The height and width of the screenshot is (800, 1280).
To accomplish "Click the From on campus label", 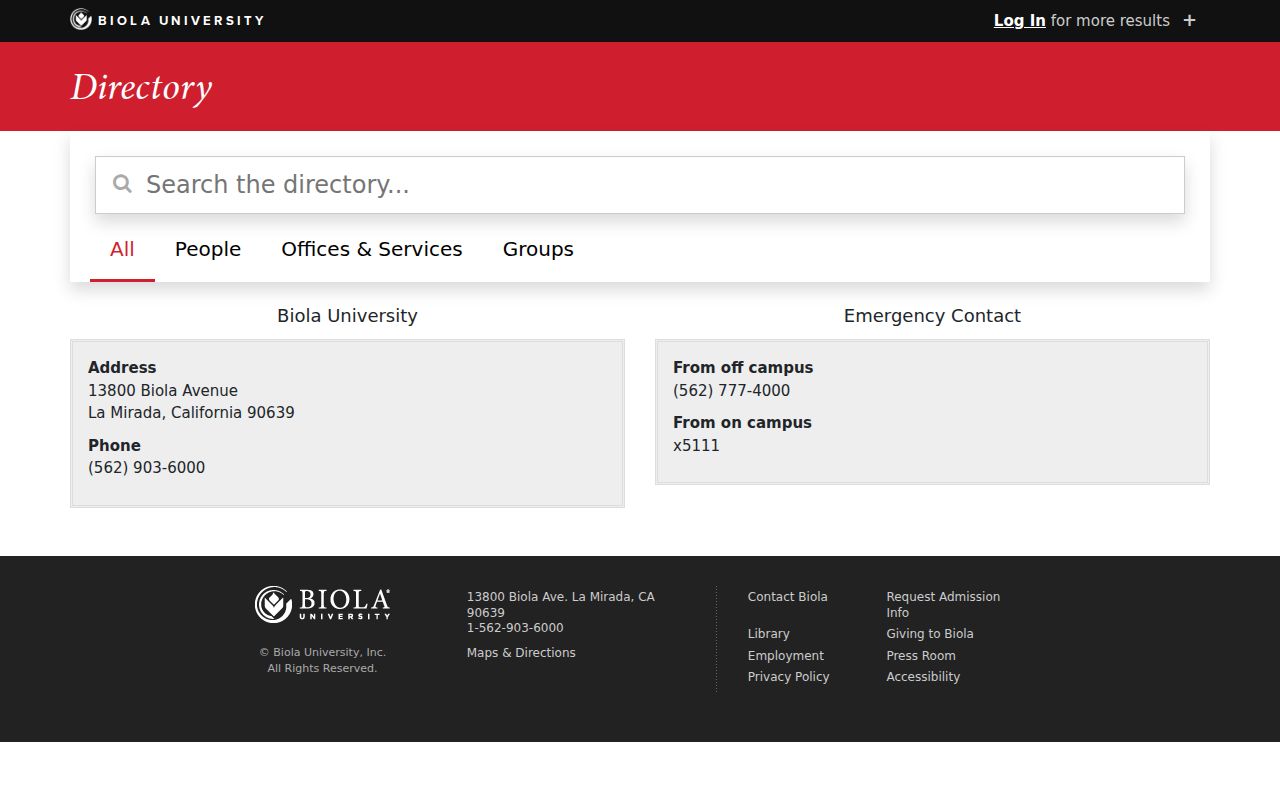I will pos(742,423).
